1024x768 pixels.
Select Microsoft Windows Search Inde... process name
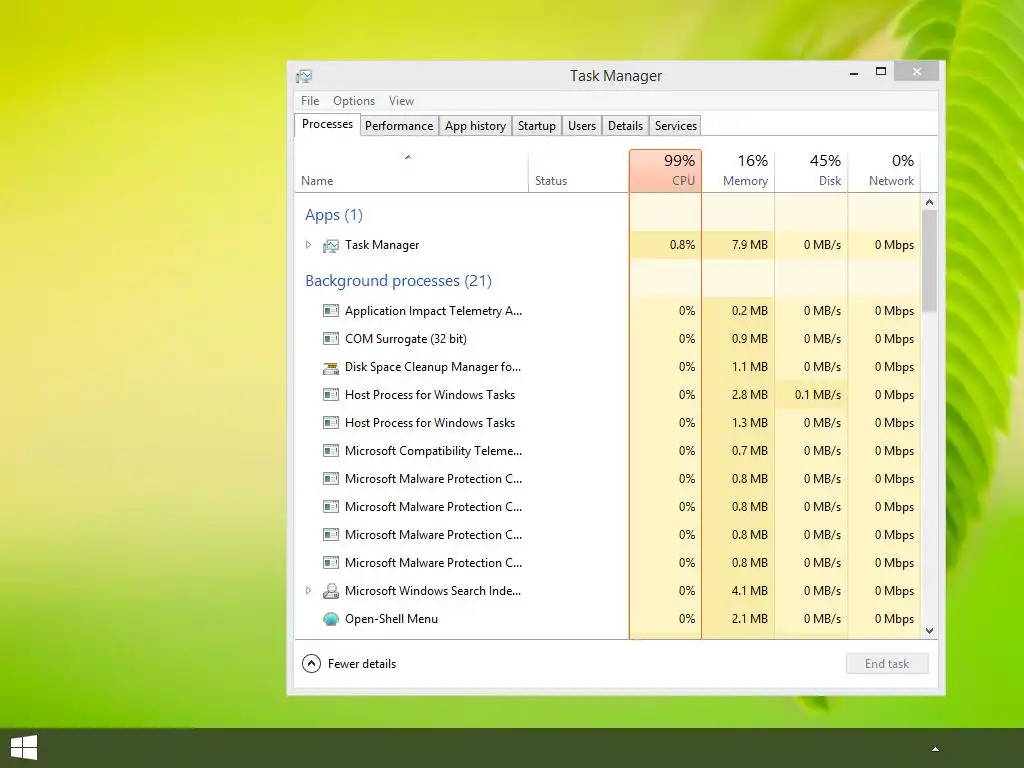(x=433, y=590)
